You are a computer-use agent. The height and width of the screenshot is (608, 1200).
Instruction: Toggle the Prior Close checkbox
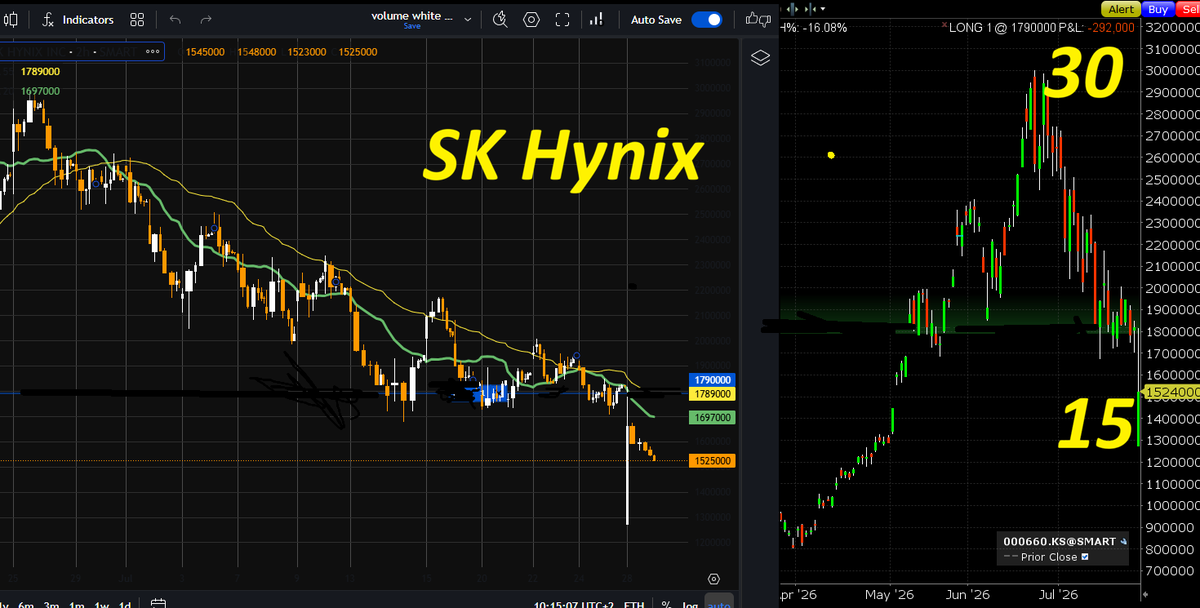[x=1084, y=557]
